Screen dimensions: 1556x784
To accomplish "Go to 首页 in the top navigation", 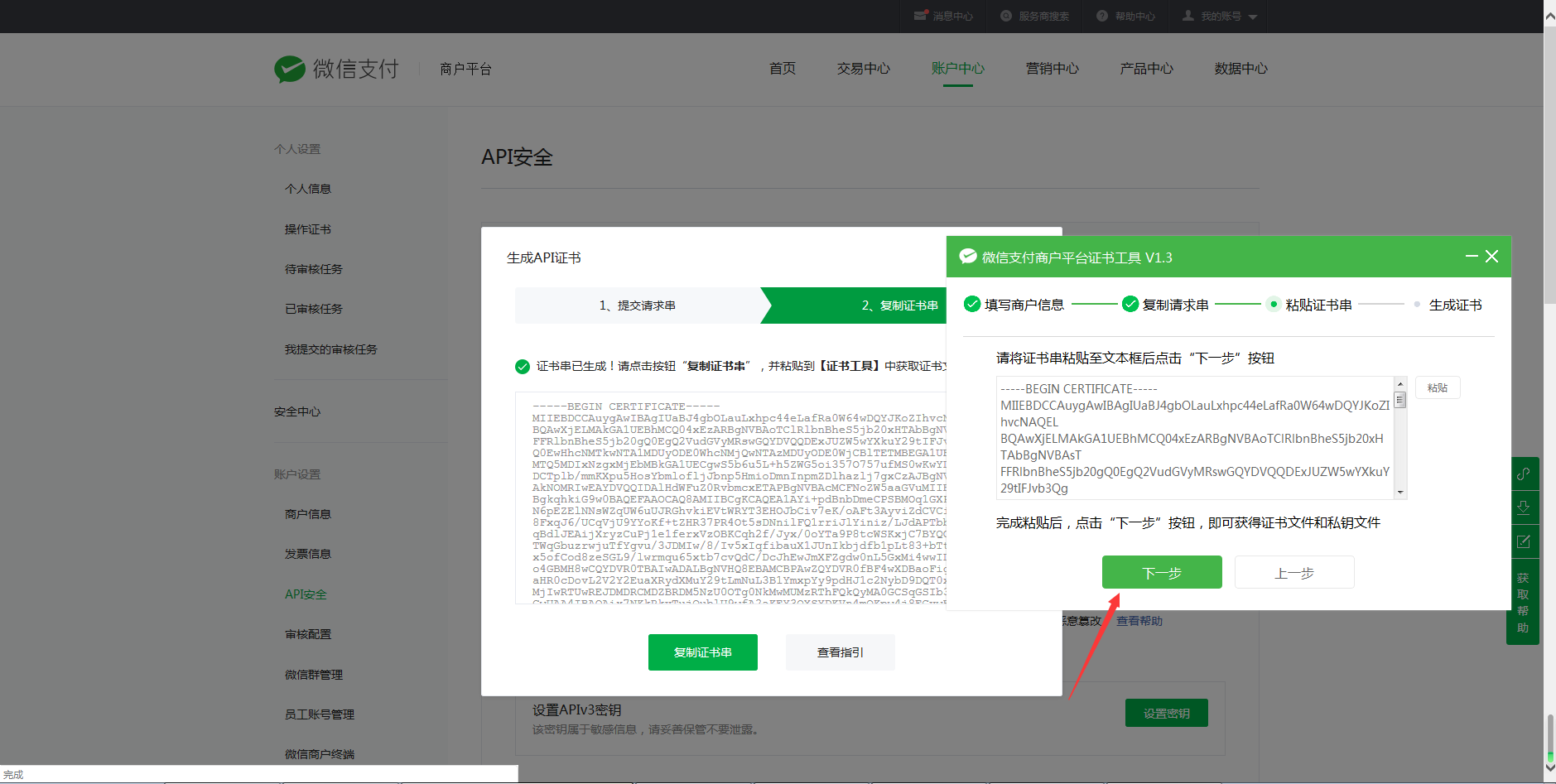I will pos(783,69).
